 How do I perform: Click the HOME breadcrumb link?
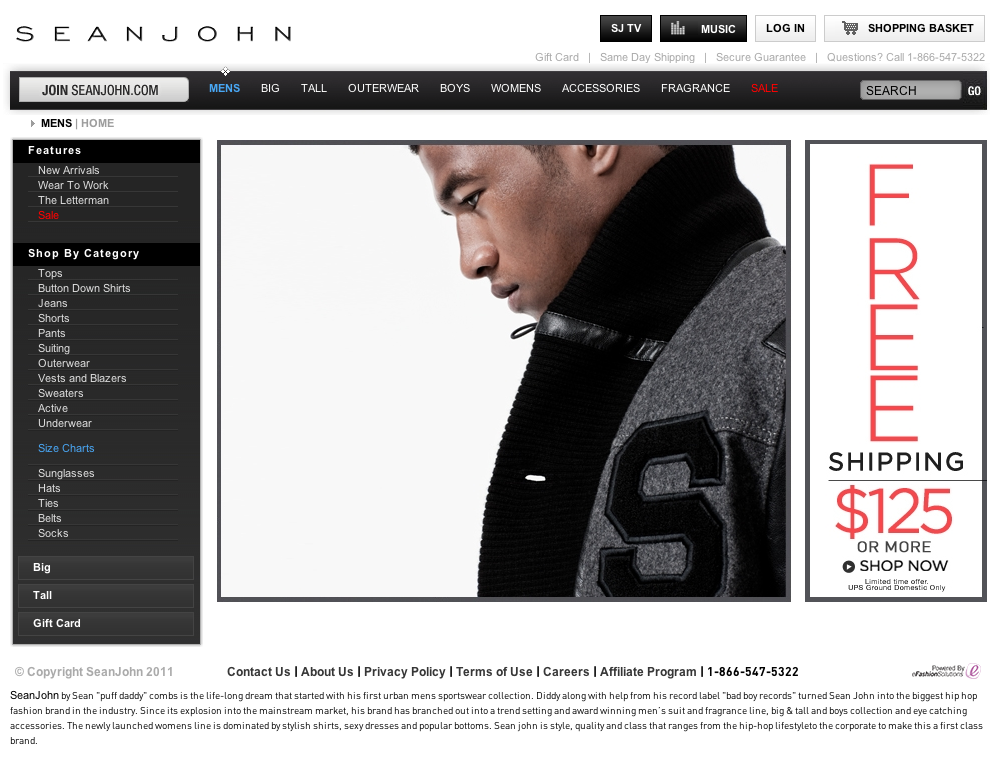coord(97,123)
